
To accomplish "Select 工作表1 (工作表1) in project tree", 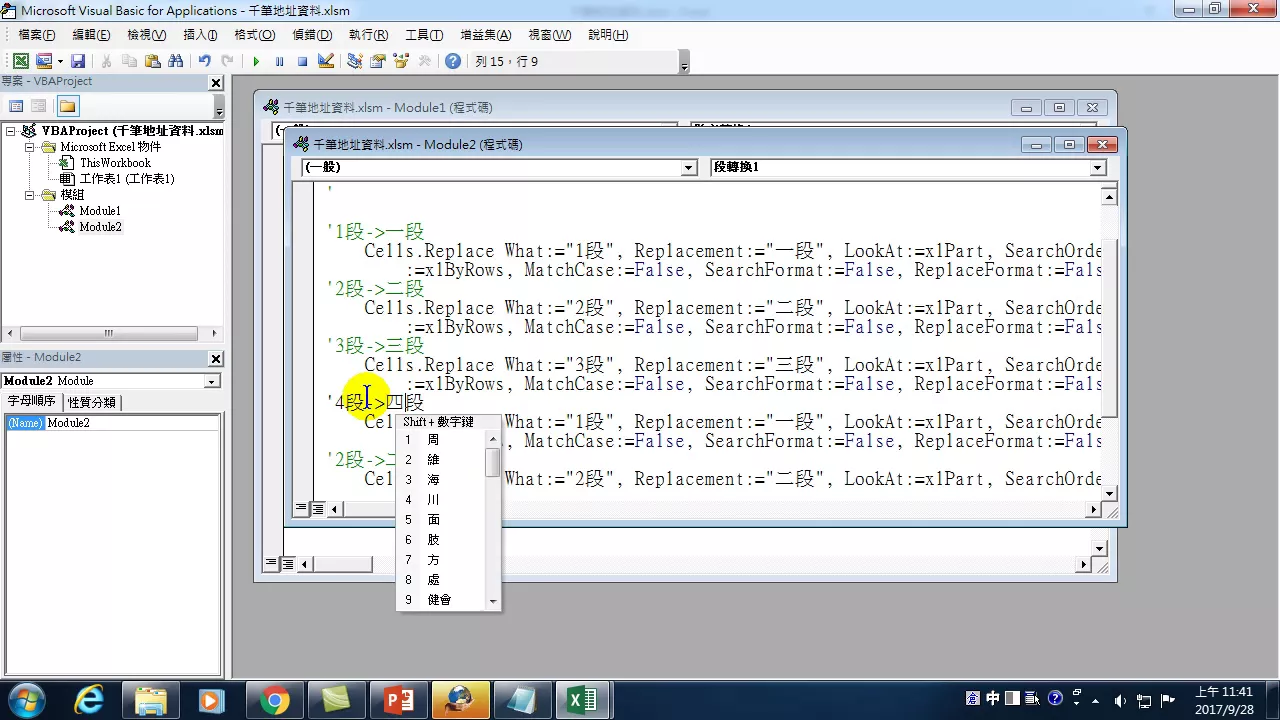I will 127,179.
